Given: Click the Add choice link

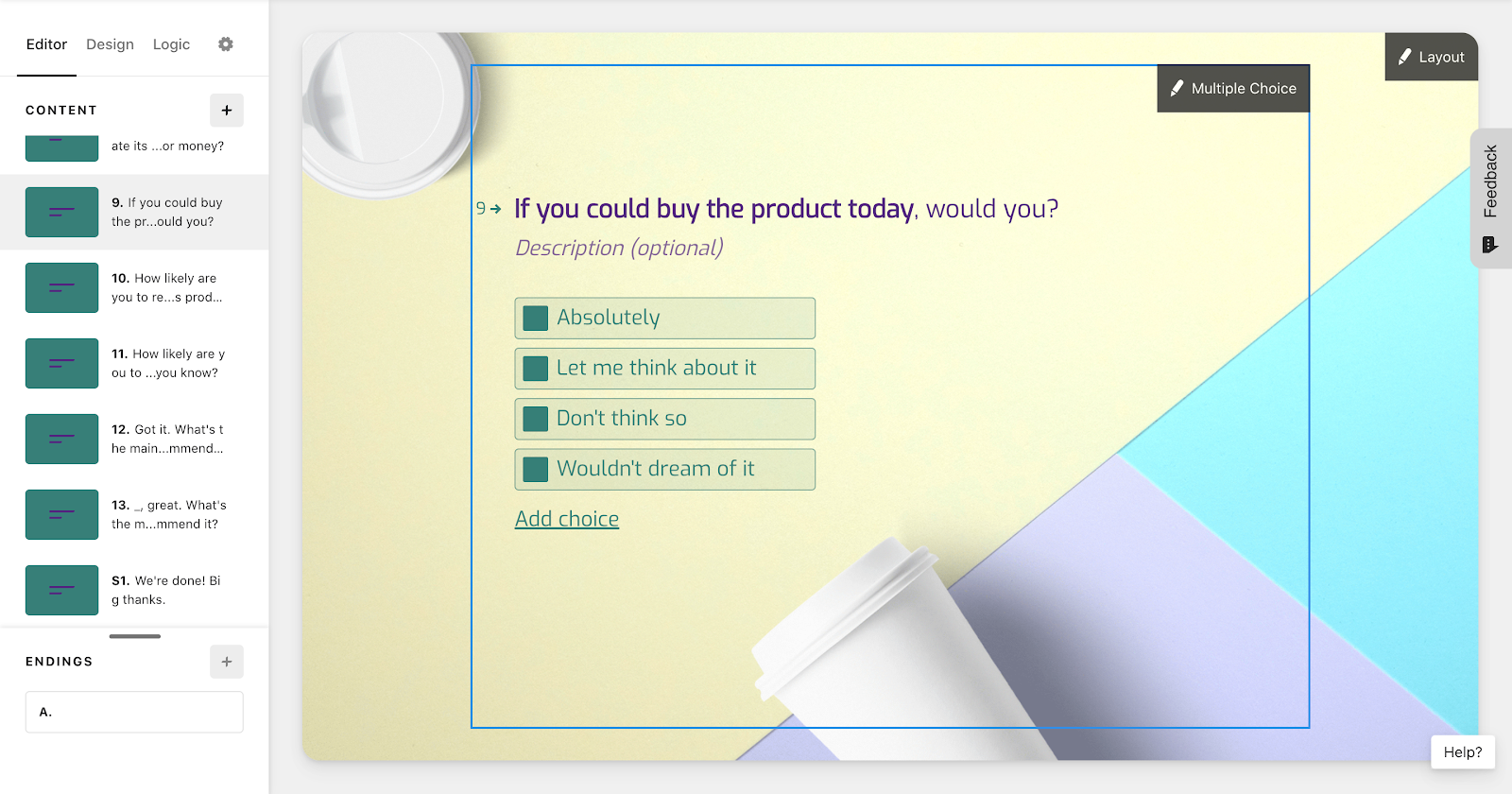Looking at the screenshot, I should point(567,519).
